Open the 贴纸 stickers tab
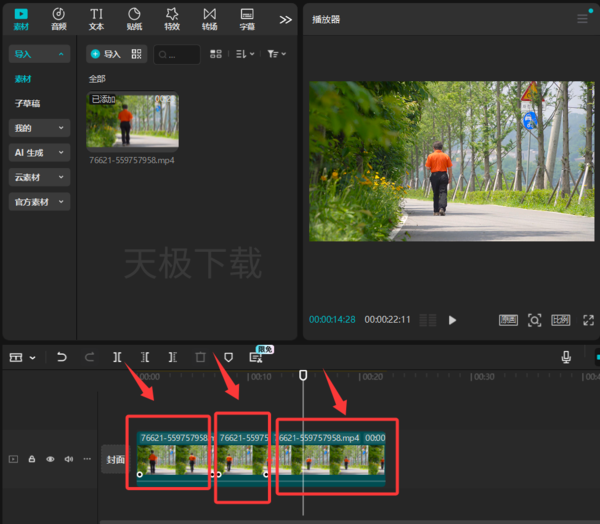This screenshot has width=600, height=524. [134, 19]
